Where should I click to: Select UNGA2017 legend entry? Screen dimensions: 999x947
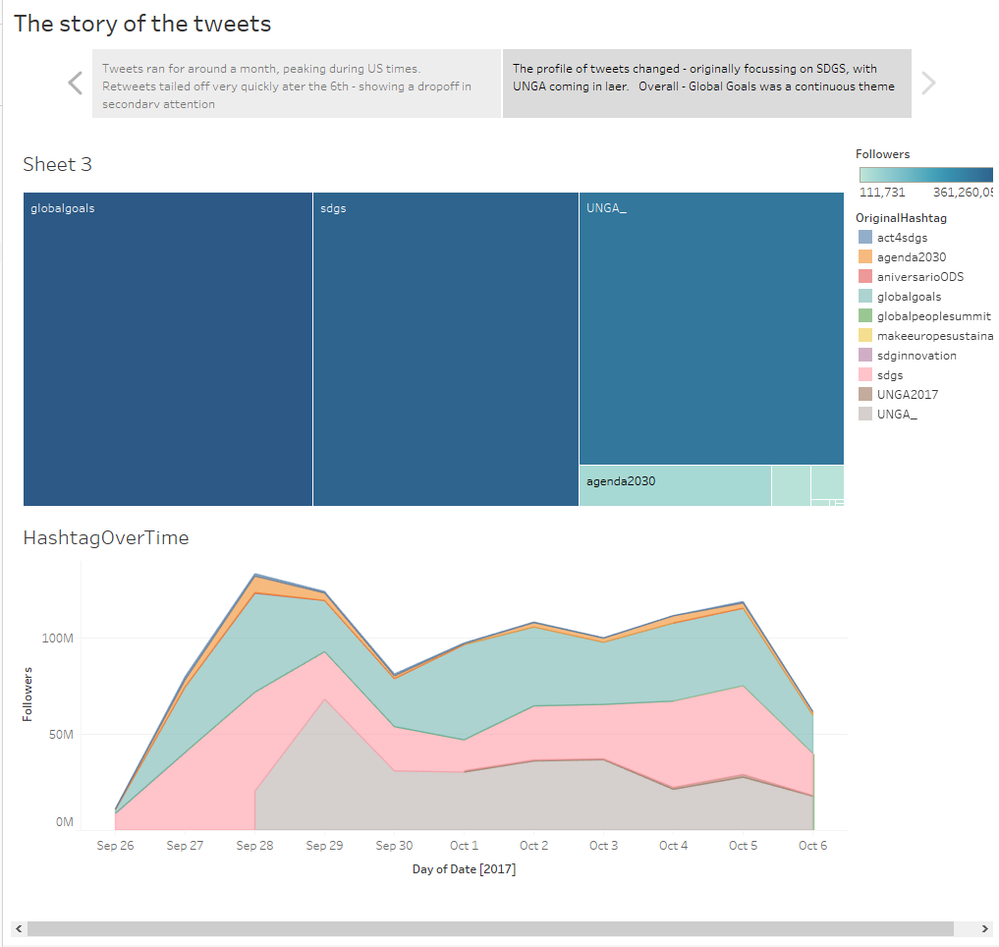[x=907, y=394]
